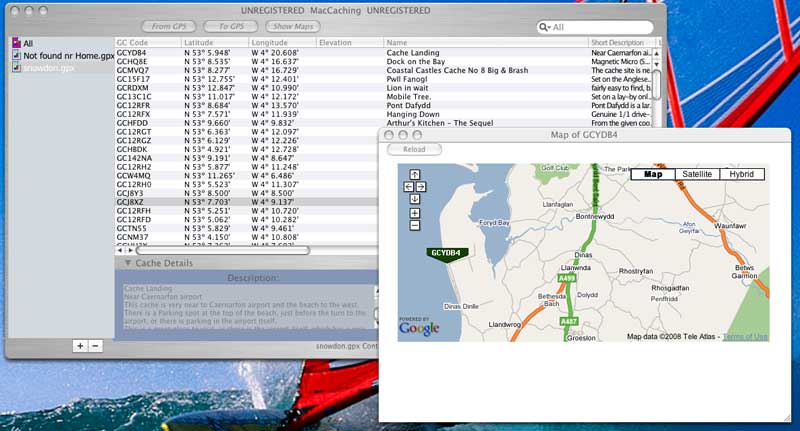Click the Cache Details description text
Image resolution: width=800 pixels, height=431 pixels.
tap(247, 307)
